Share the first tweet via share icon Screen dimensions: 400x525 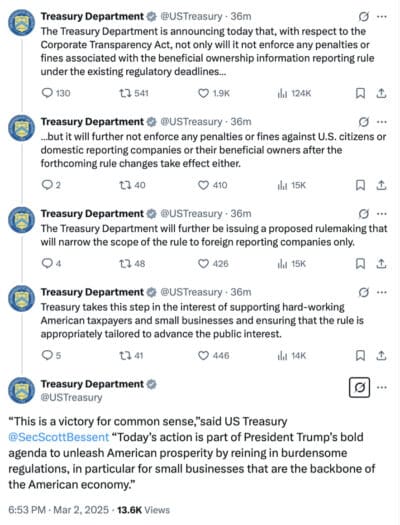[381, 93]
